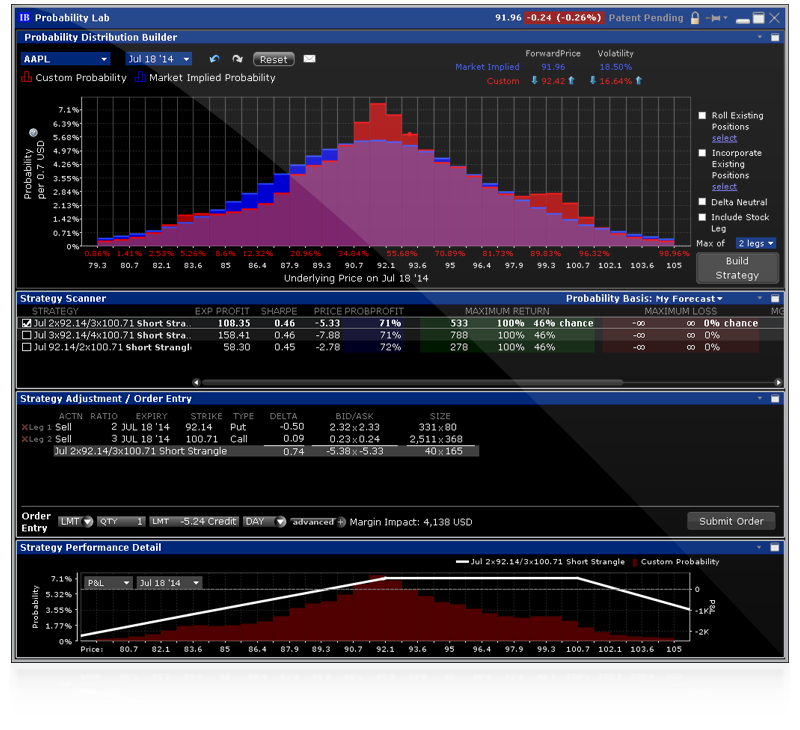Image resolution: width=800 pixels, height=730 pixels.
Task: Redo the probability distribution change
Action: [x=239, y=60]
